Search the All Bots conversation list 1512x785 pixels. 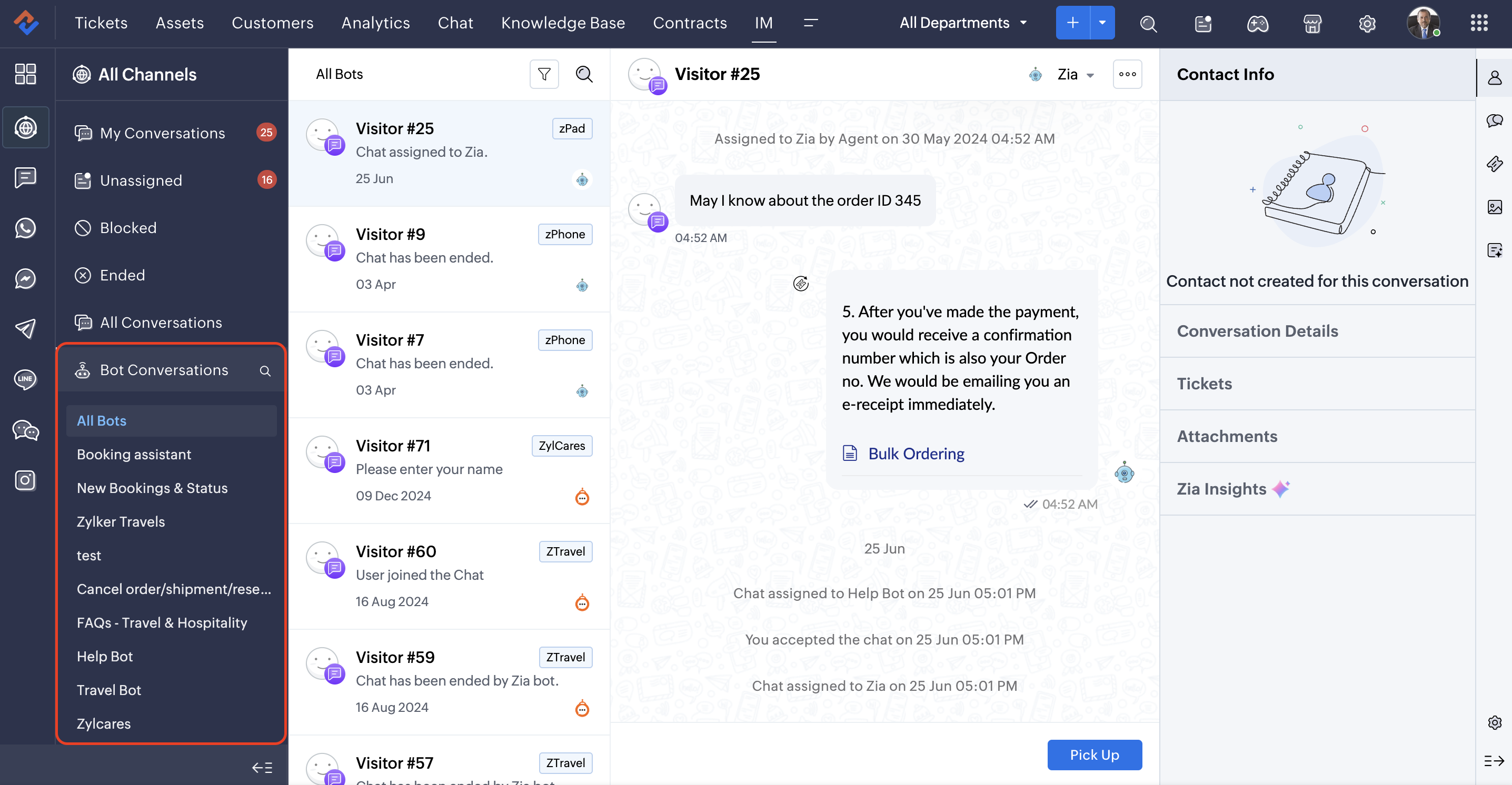(584, 74)
